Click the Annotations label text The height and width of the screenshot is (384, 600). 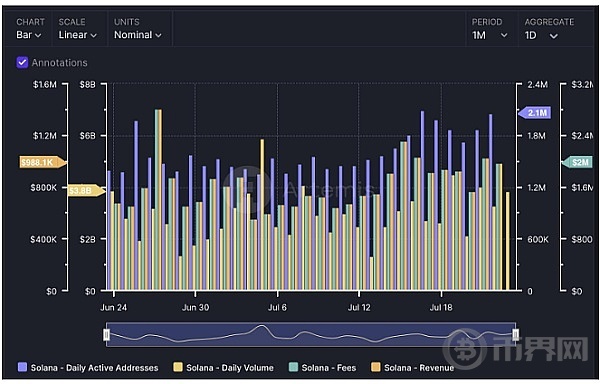click(59, 62)
